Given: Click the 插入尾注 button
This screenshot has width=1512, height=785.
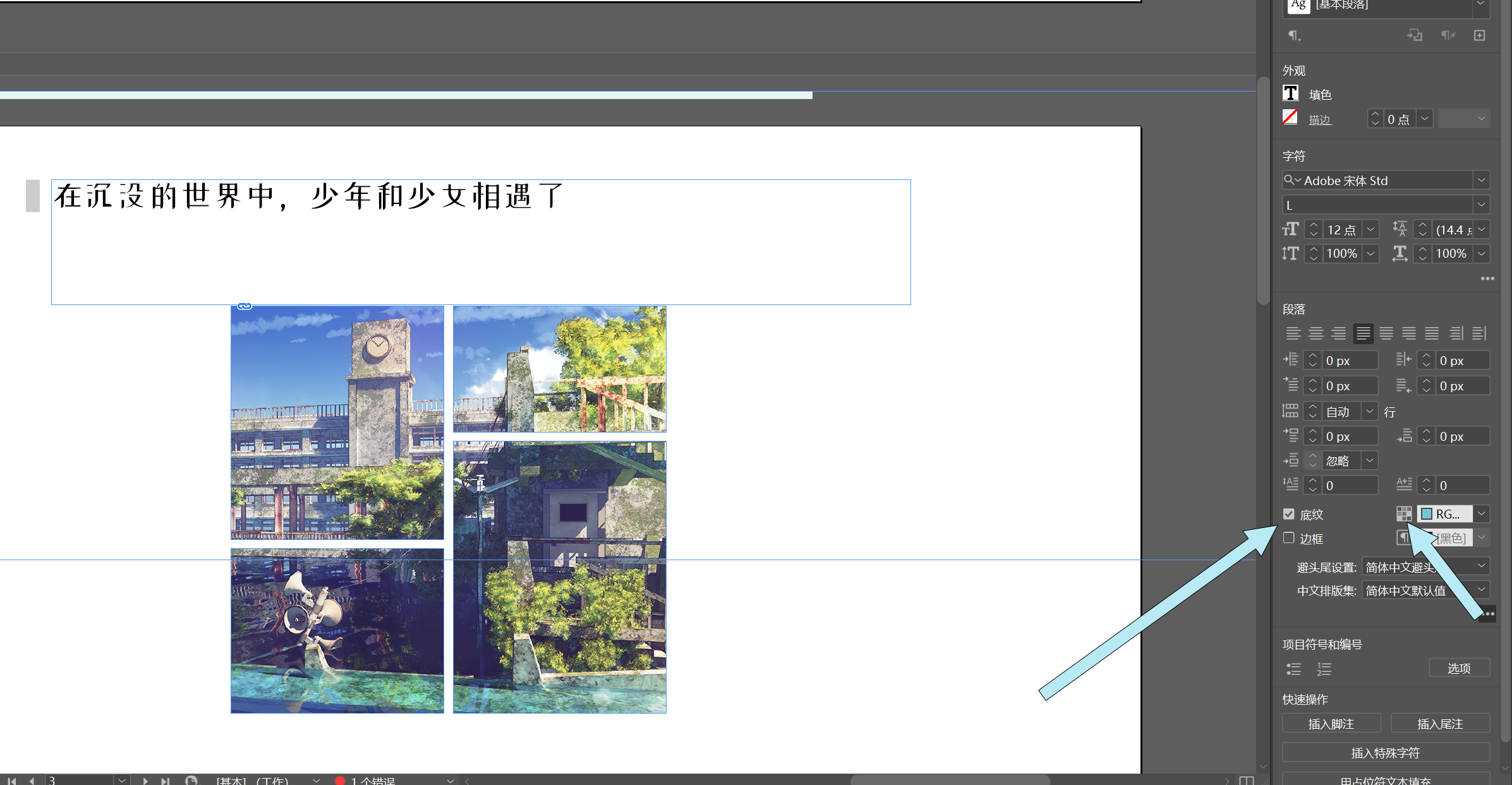Looking at the screenshot, I should (x=1440, y=724).
